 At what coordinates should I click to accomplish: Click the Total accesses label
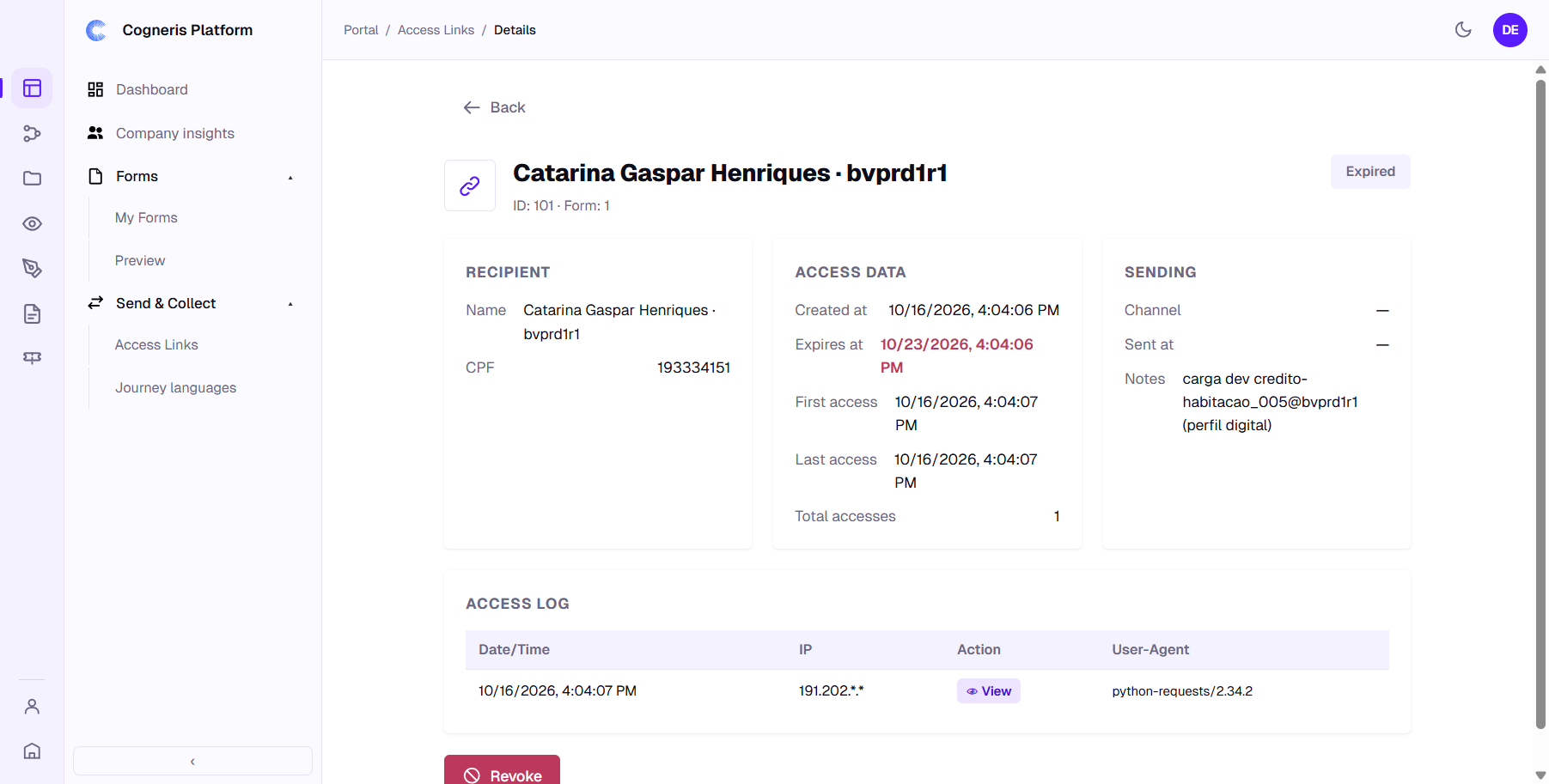click(x=845, y=516)
